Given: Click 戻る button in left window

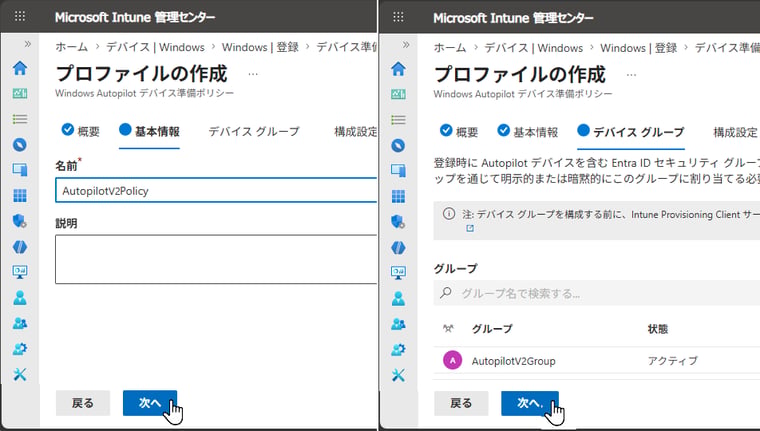Looking at the screenshot, I should coord(83,403).
